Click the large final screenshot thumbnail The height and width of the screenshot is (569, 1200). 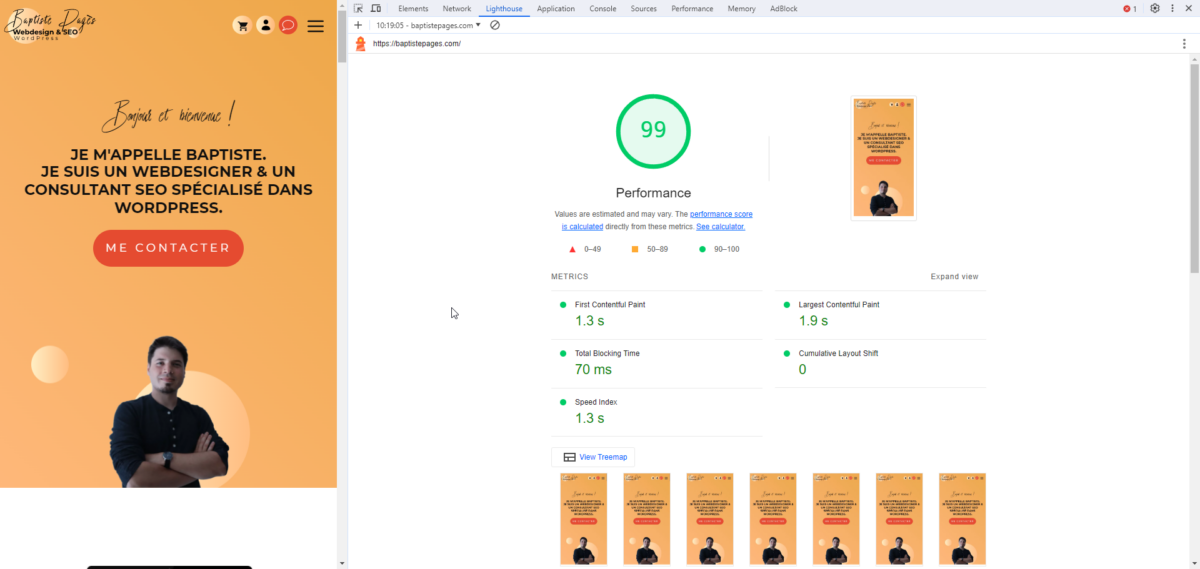pos(883,157)
